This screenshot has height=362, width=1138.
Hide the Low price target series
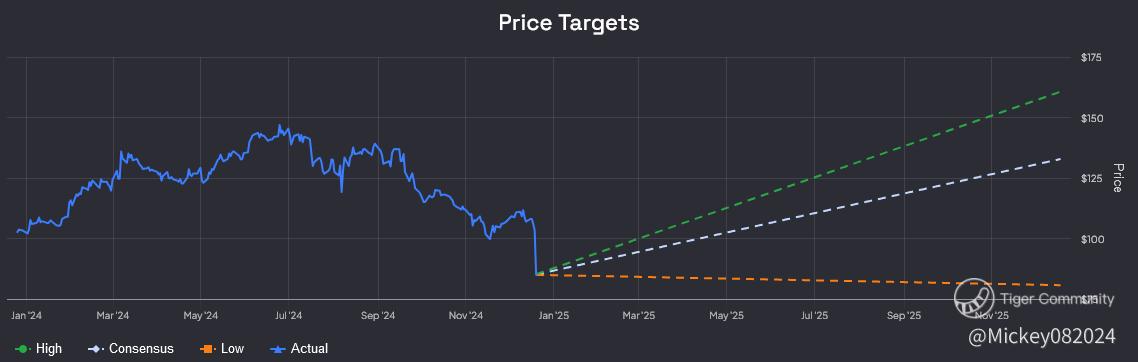pyautogui.click(x=232, y=349)
